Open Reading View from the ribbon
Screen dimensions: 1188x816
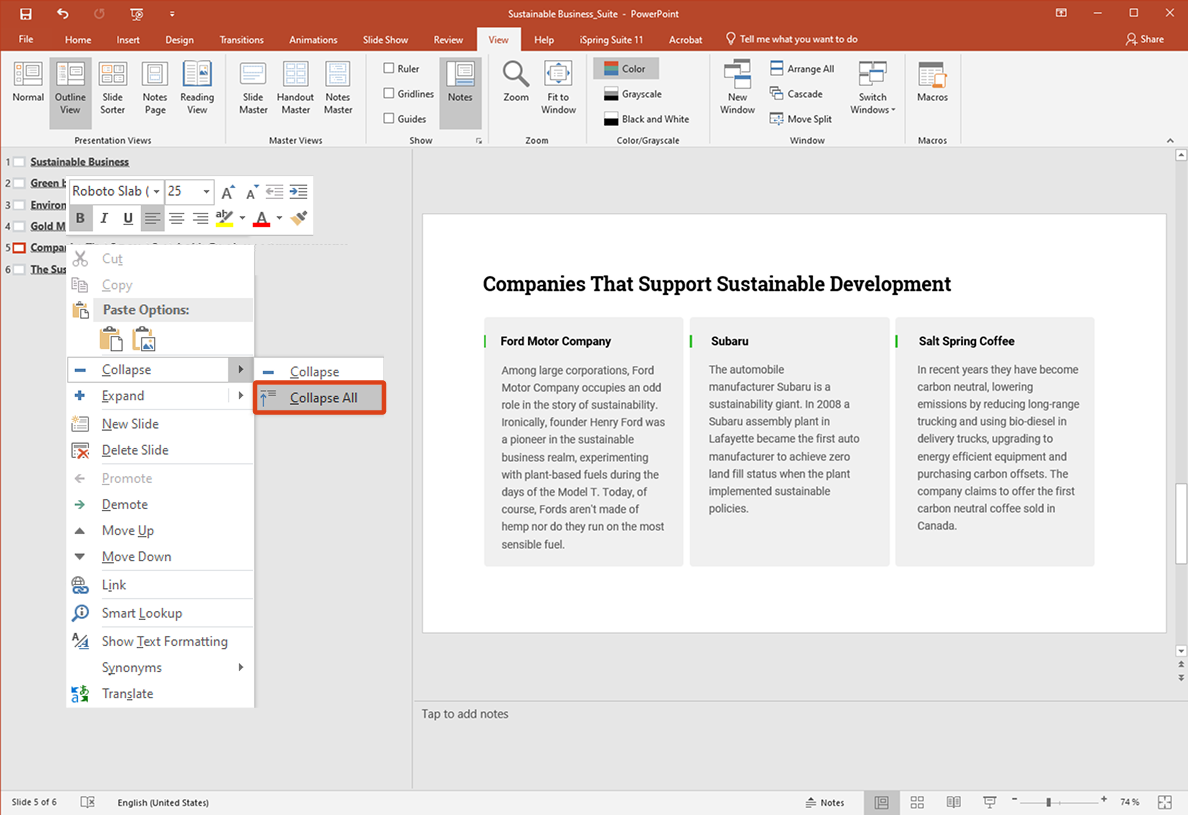click(197, 87)
